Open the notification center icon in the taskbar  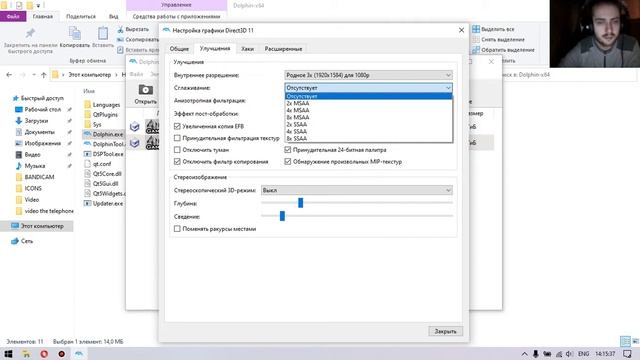[x=627, y=354]
